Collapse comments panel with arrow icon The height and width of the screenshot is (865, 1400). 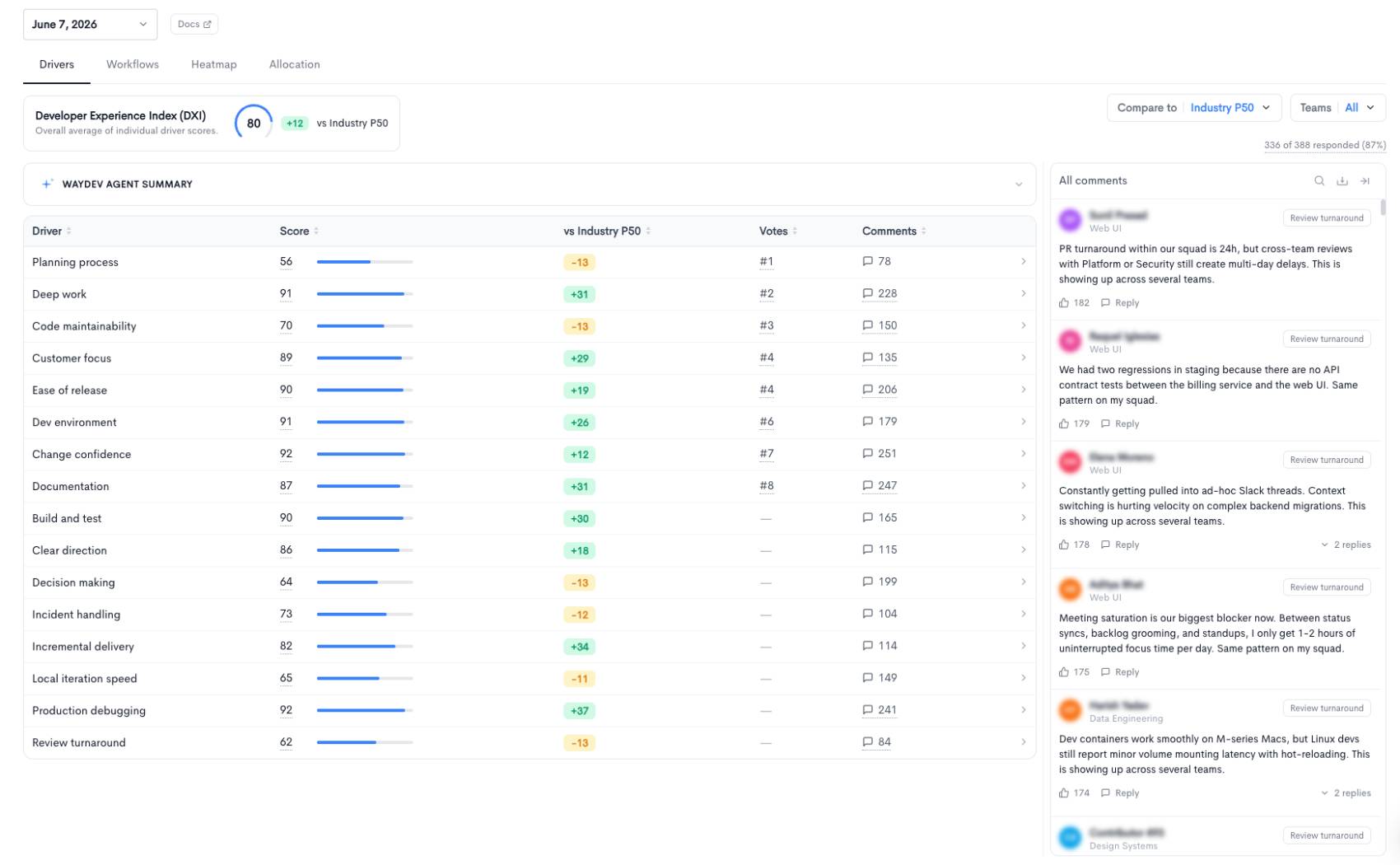point(1365,181)
